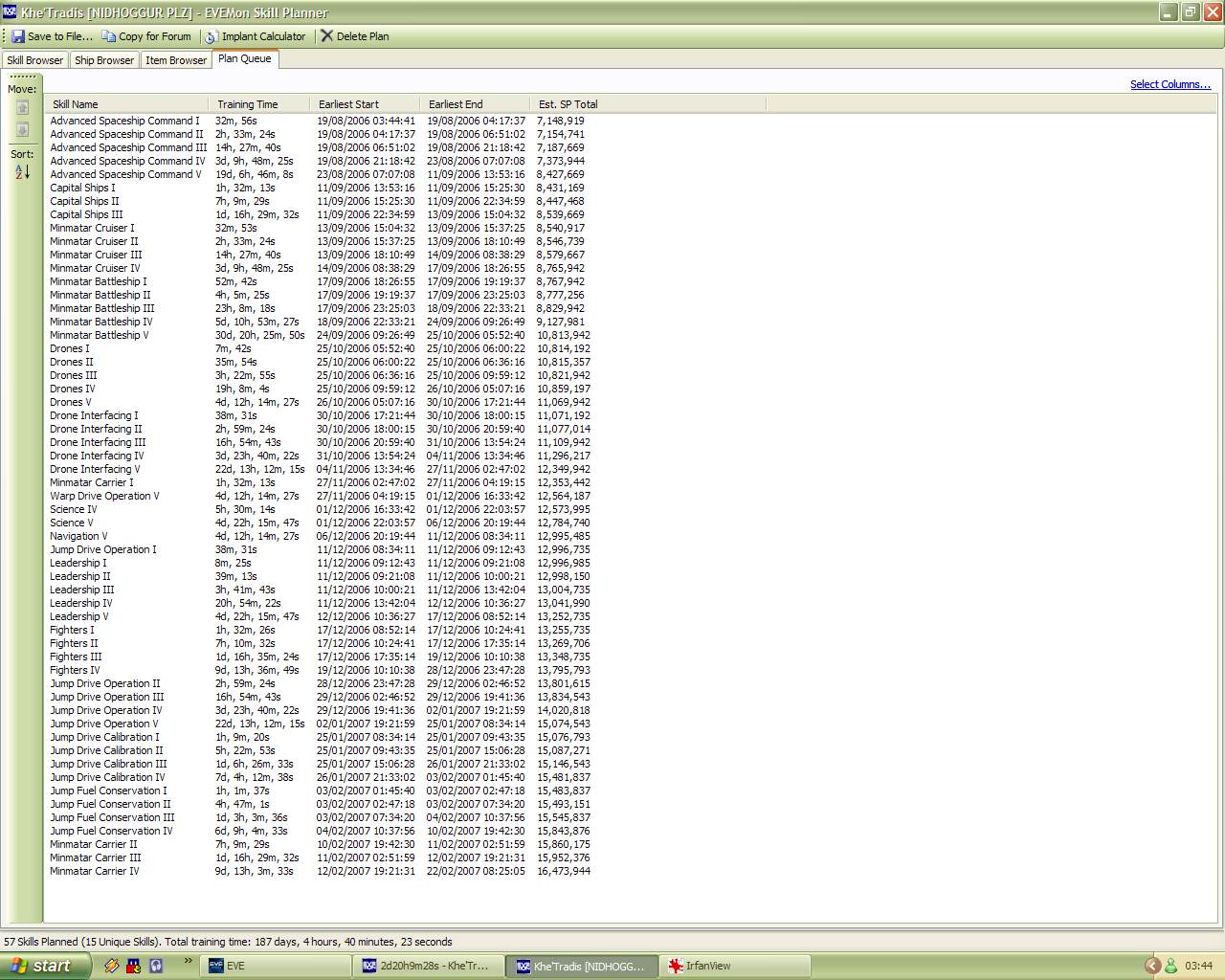This screenshot has height=980, width=1225.
Task: Click the A-Z sort icon
Action: pyautogui.click(x=23, y=172)
